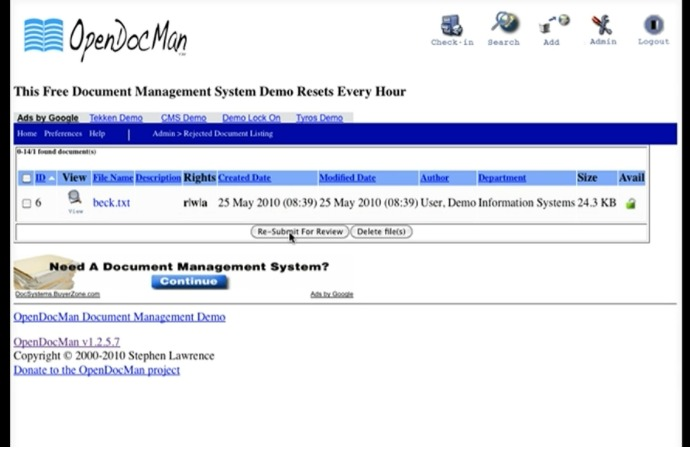
Task: Tick the checkbox for document 6
Action: (x=26, y=203)
